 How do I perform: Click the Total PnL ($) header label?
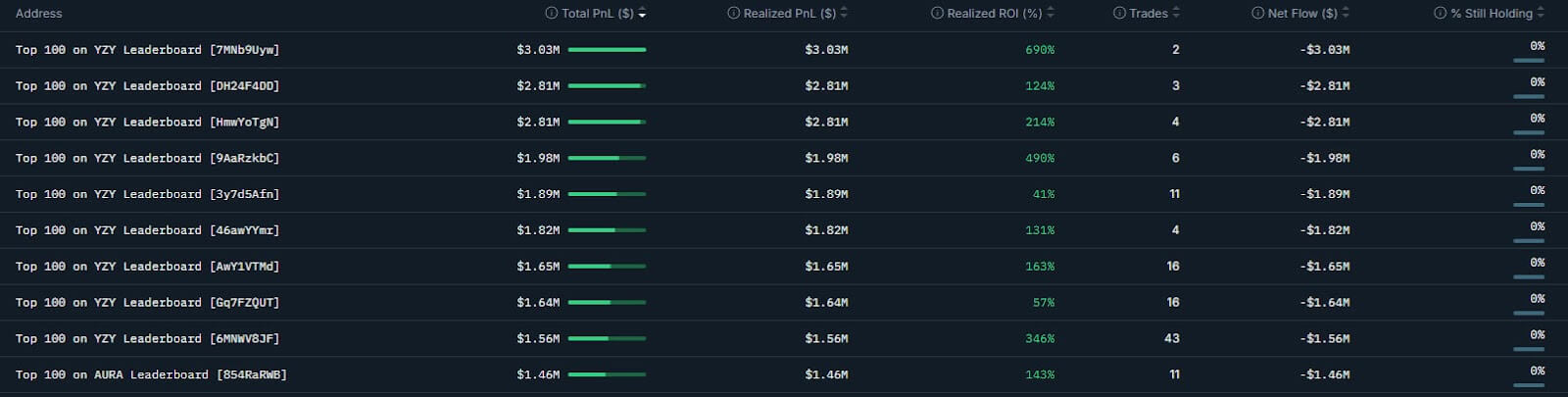[x=598, y=14]
